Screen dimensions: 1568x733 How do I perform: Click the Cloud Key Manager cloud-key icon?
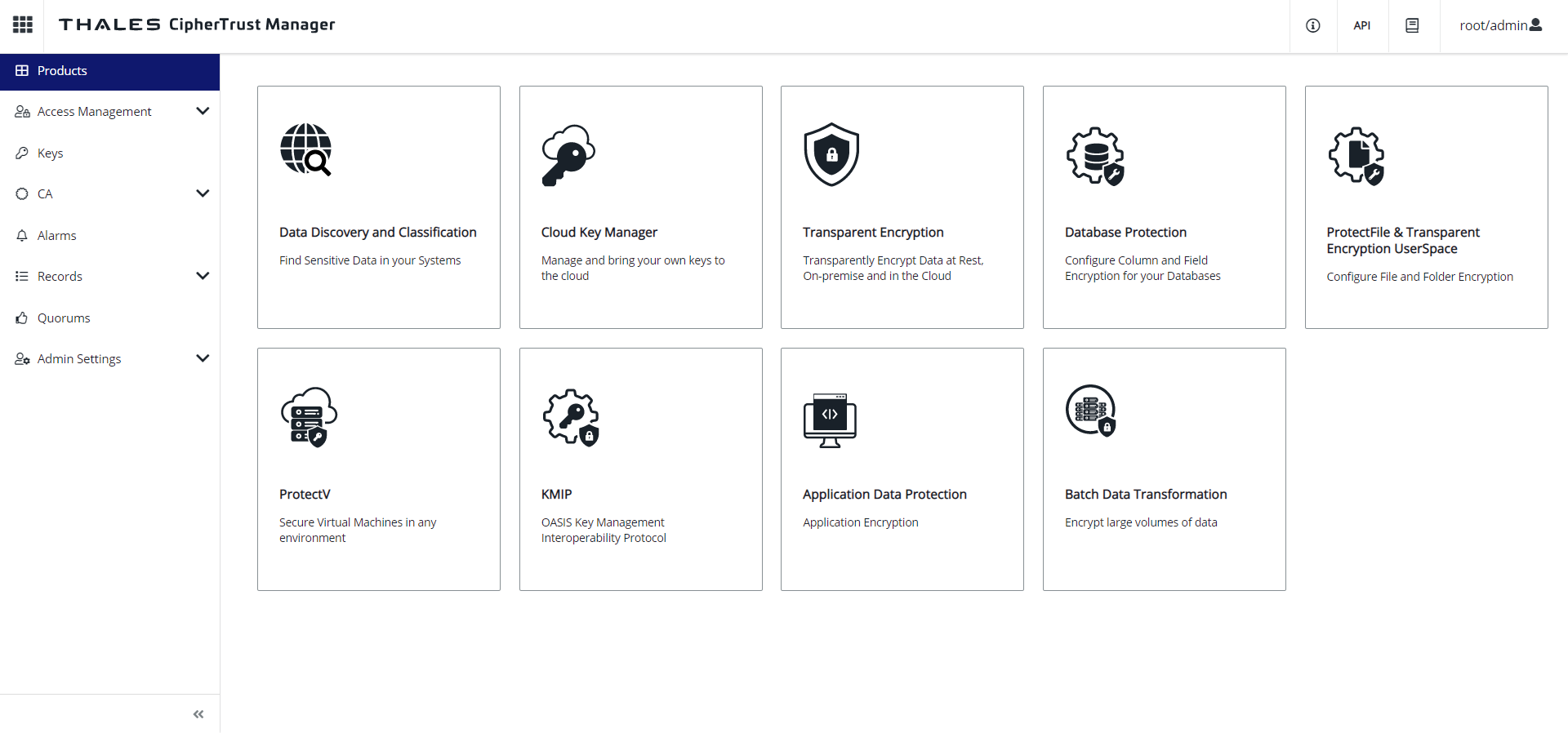pos(568,155)
